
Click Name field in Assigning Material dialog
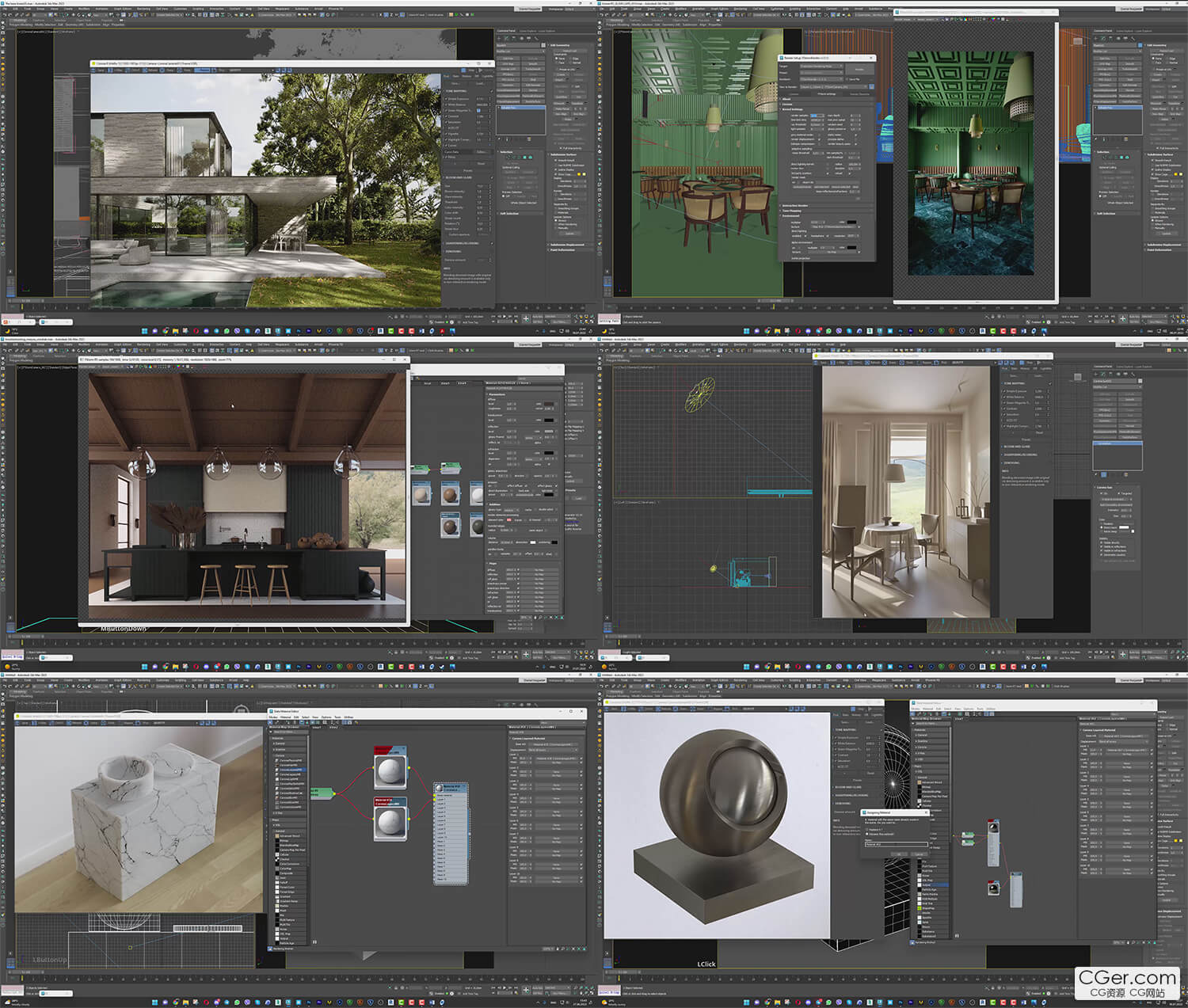click(x=896, y=844)
